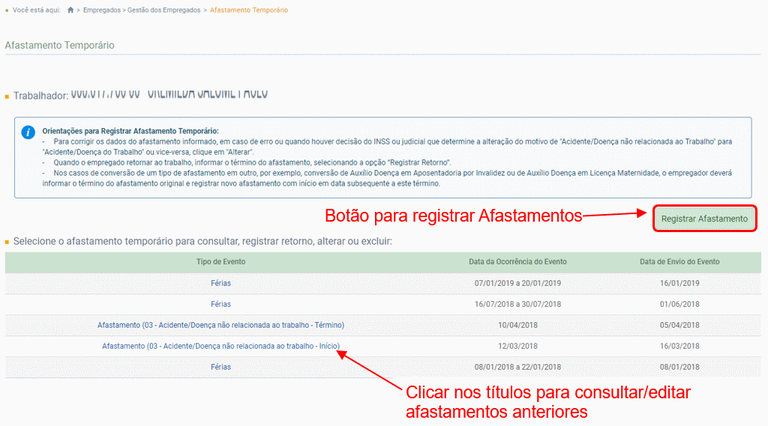
Task: Open the Afastamento 03 Início event link
Action: (x=221, y=346)
